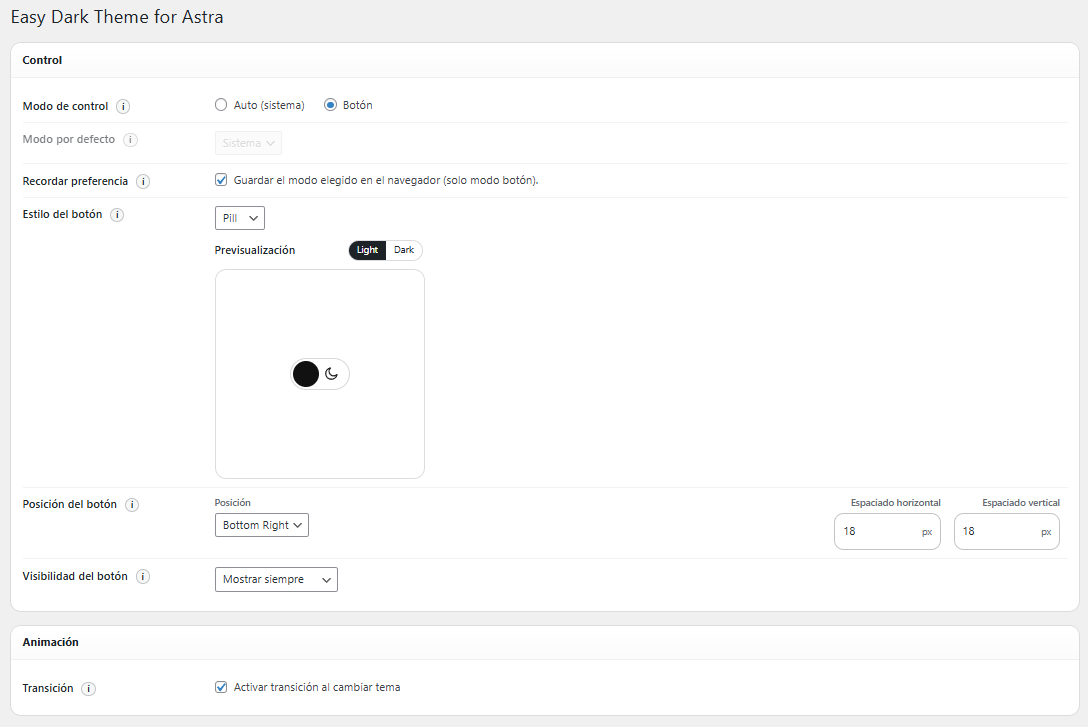Click info icon next to Posición del botón
1088x727 pixels.
(x=132, y=505)
